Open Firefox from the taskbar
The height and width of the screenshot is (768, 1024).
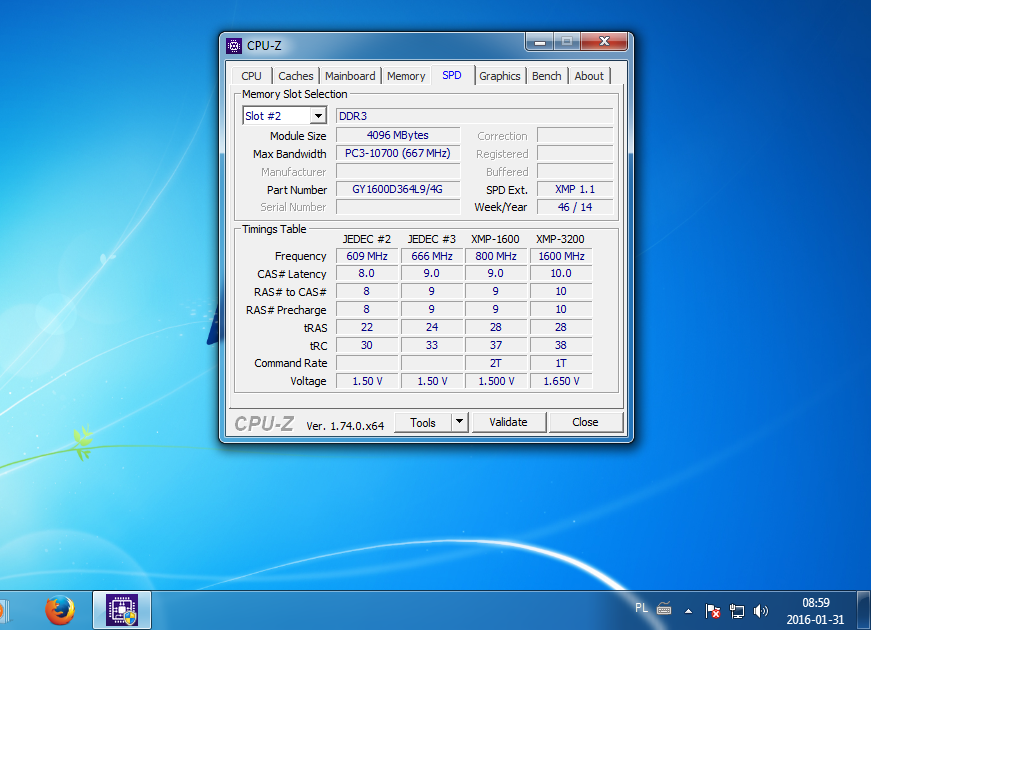coord(59,611)
